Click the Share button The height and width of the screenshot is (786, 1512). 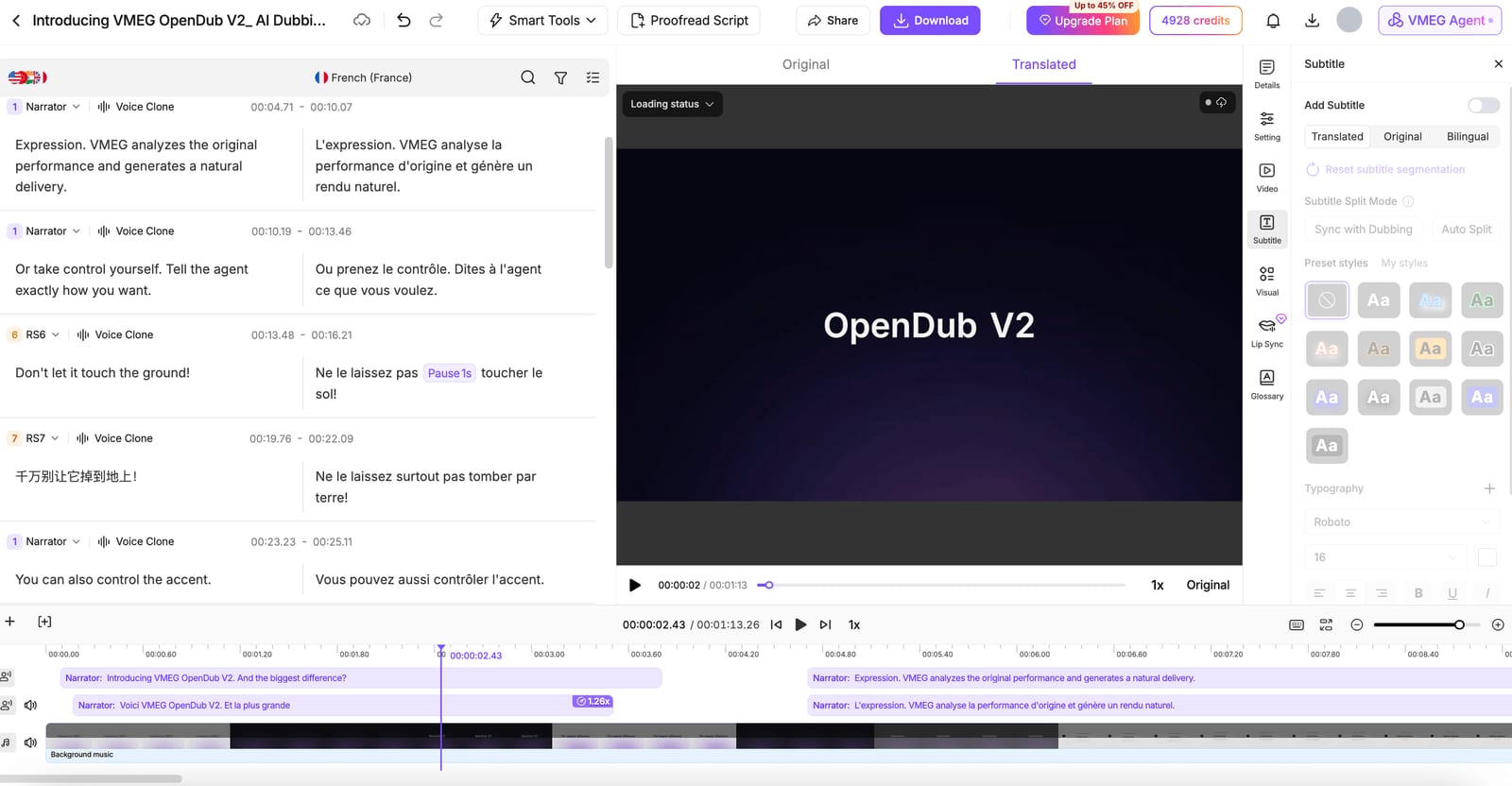tap(833, 20)
